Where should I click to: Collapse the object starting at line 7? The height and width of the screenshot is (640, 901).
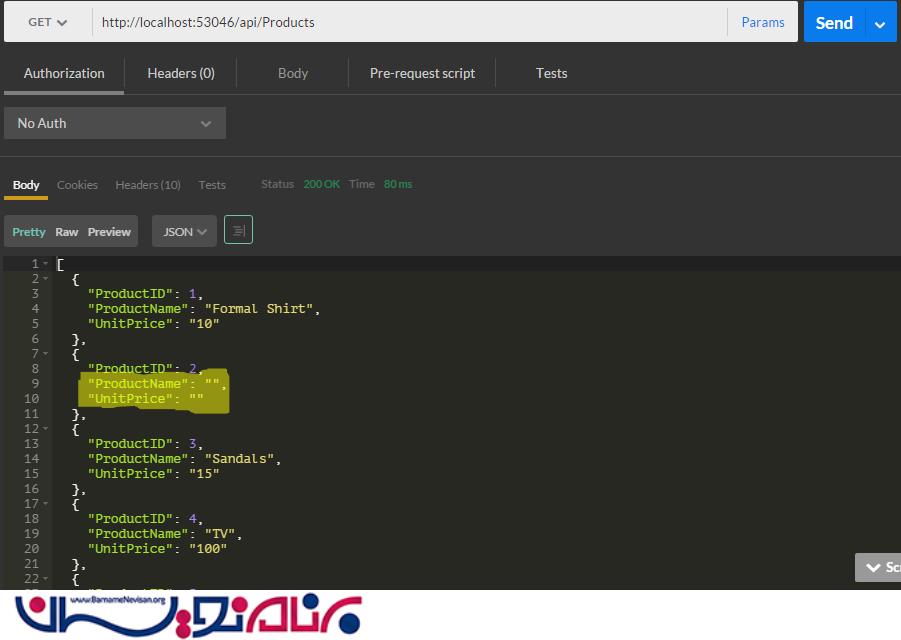click(x=45, y=354)
